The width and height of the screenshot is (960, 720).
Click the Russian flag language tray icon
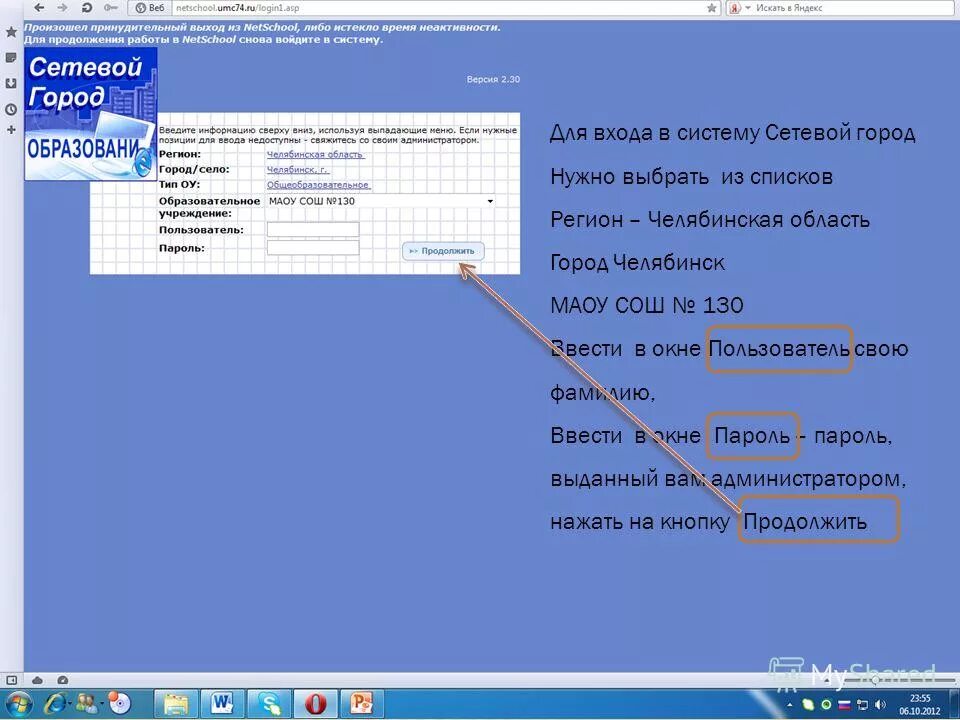844,705
